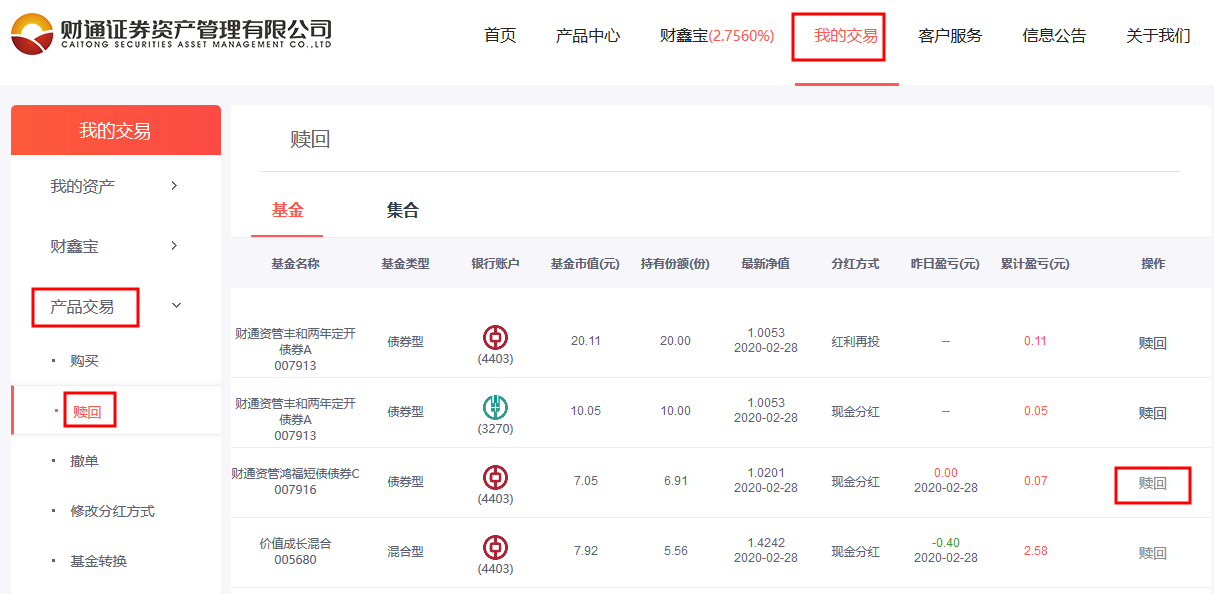Click the held shares value 20.00
The width and height of the screenshot is (1214, 594).
[x=675, y=341]
